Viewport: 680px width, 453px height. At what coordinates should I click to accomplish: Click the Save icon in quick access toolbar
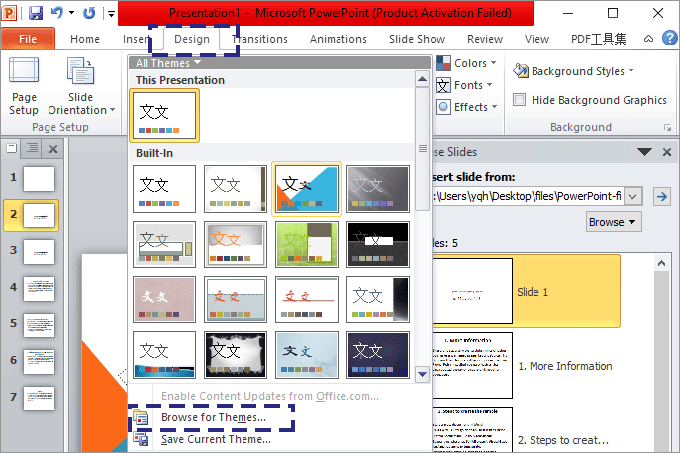click(x=36, y=13)
